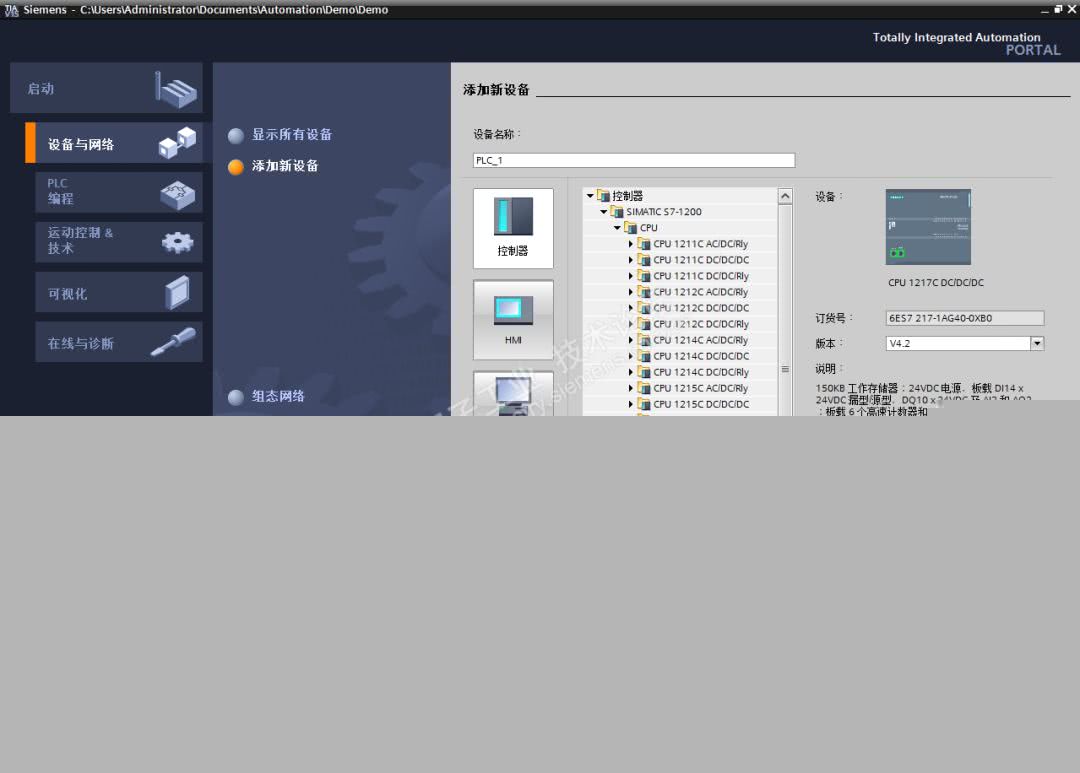Image resolution: width=1080 pixels, height=773 pixels.
Task: Click the SIMATIC S7-1200 tree label
Action: click(x=664, y=212)
